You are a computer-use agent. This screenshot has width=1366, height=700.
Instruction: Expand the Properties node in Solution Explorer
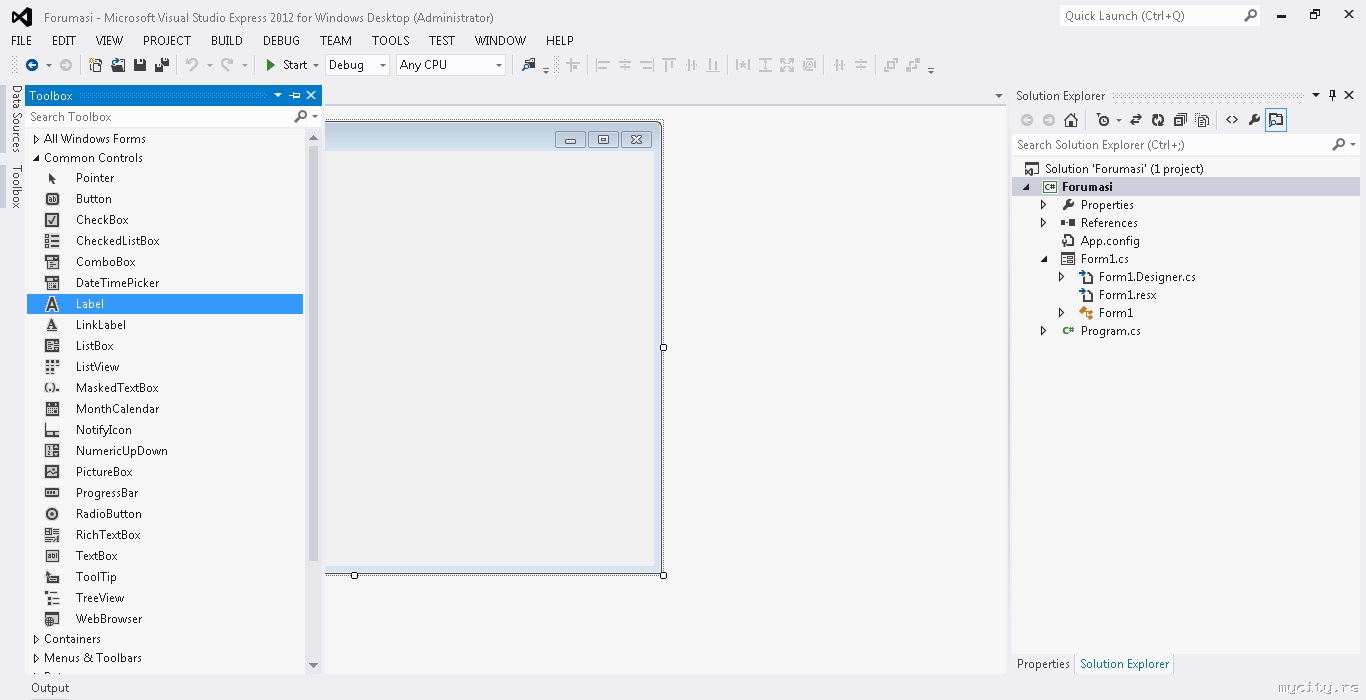(1044, 205)
